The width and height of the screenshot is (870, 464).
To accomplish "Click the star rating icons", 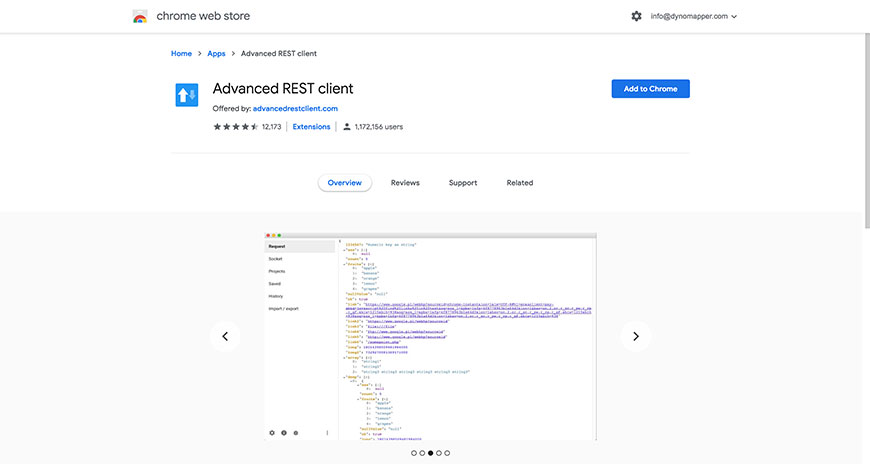I will point(235,127).
